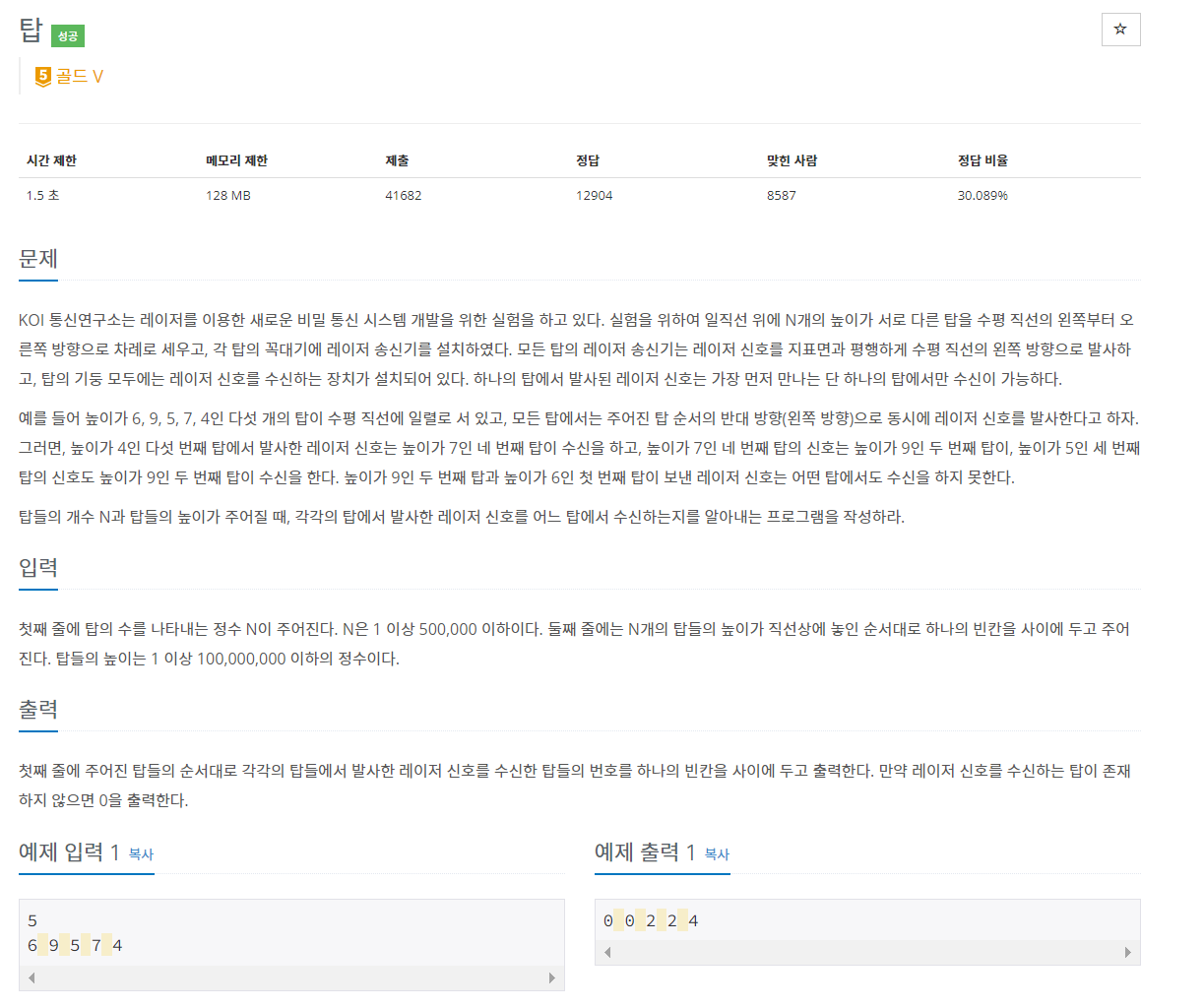This screenshot has height=1008, width=1204.
Task: Click the green 성공 status badge
Action: click(68, 36)
